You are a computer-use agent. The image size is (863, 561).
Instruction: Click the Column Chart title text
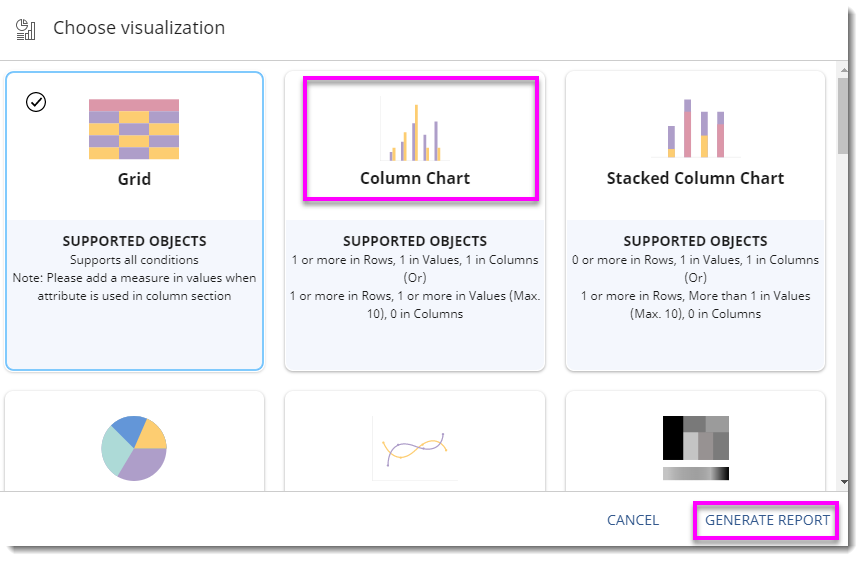pos(415,178)
